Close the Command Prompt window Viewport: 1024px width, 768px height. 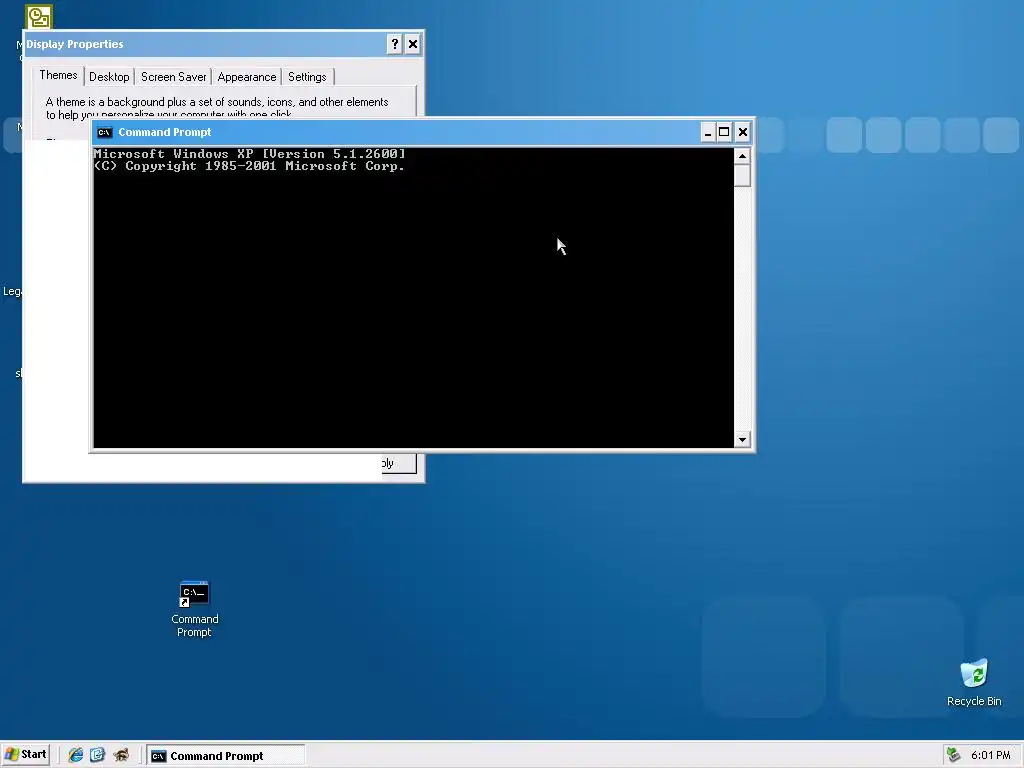click(743, 133)
